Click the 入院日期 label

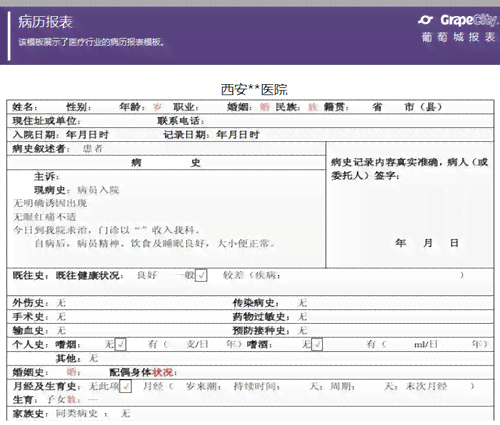pyautogui.click(x=36, y=135)
